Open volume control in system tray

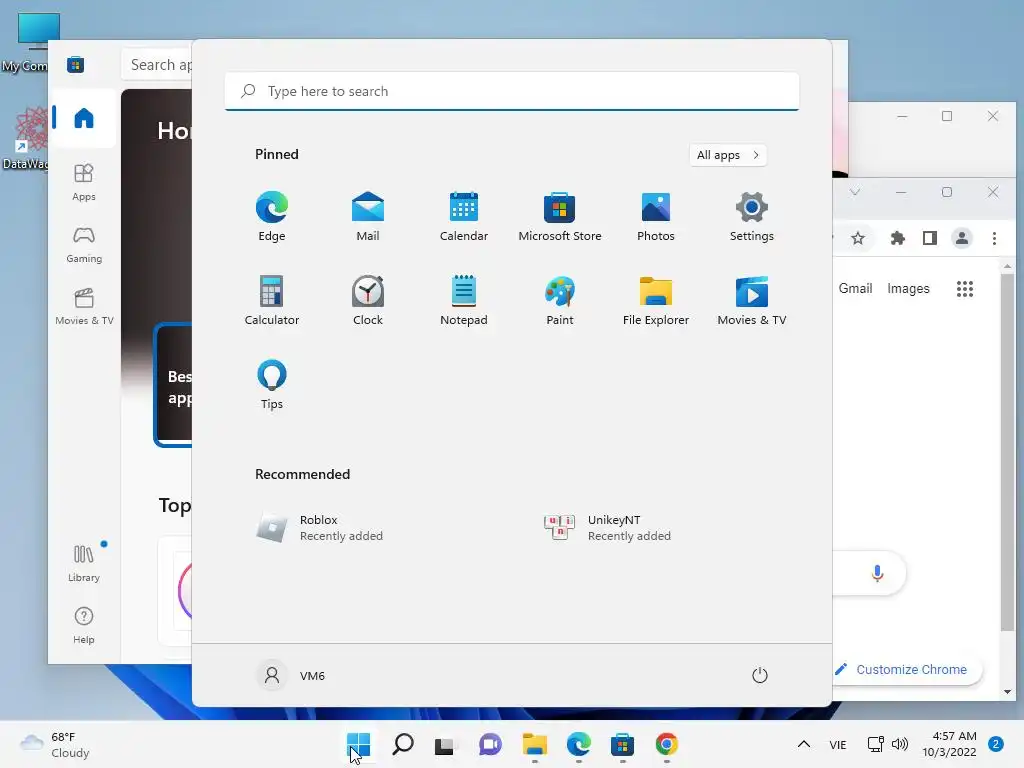click(x=900, y=744)
